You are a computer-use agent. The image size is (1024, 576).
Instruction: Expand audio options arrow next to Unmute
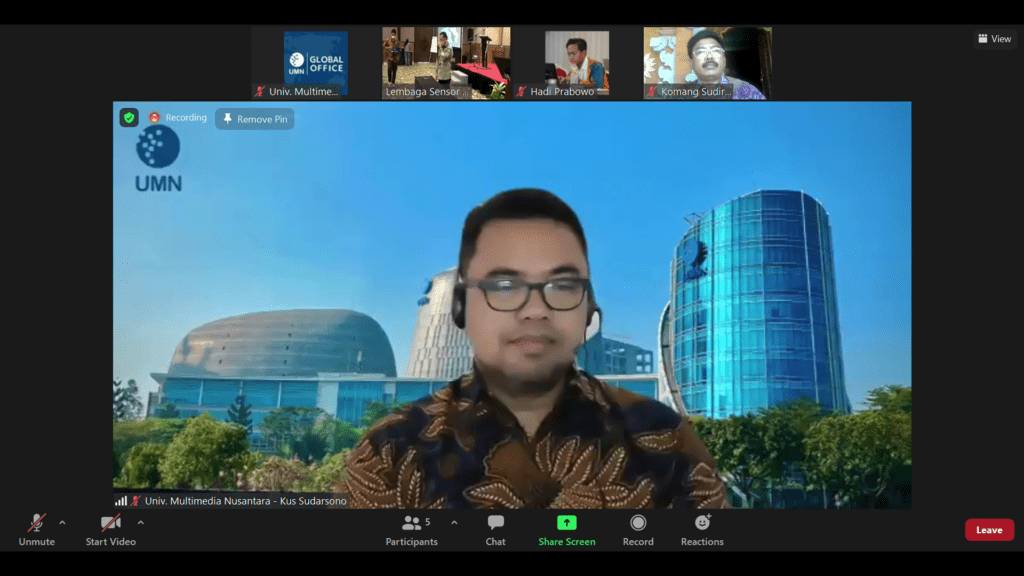62,522
